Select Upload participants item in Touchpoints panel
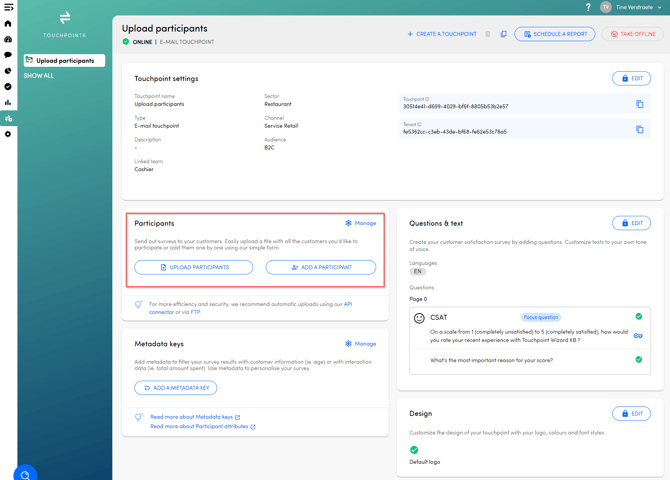The image size is (670, 480). [x=64, y=60]
